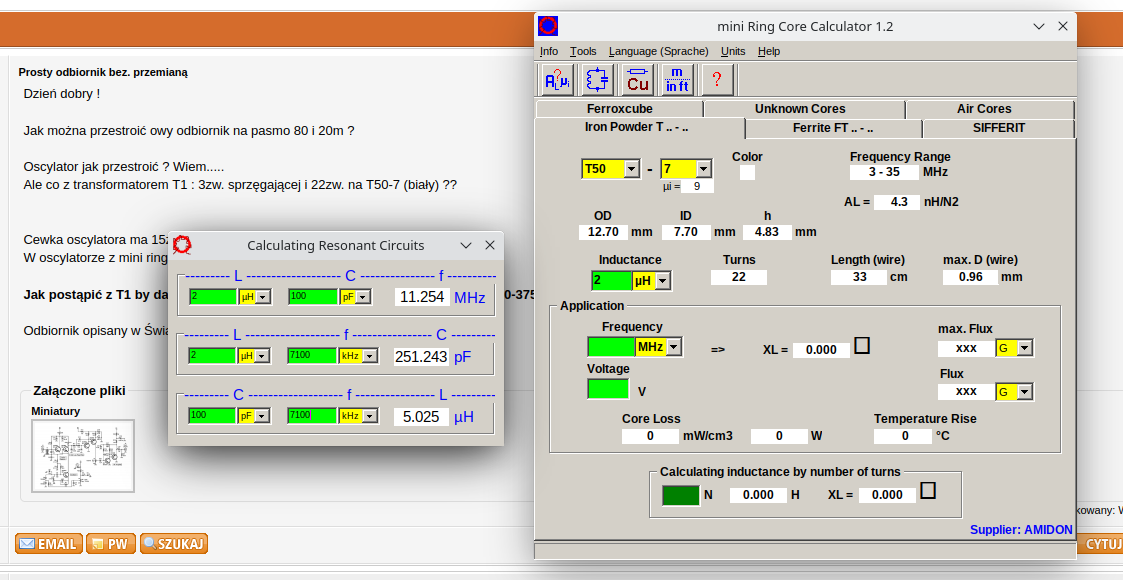Click the green Voltage input field
This screenshot has height=580, width=1123.
[608, 389]
